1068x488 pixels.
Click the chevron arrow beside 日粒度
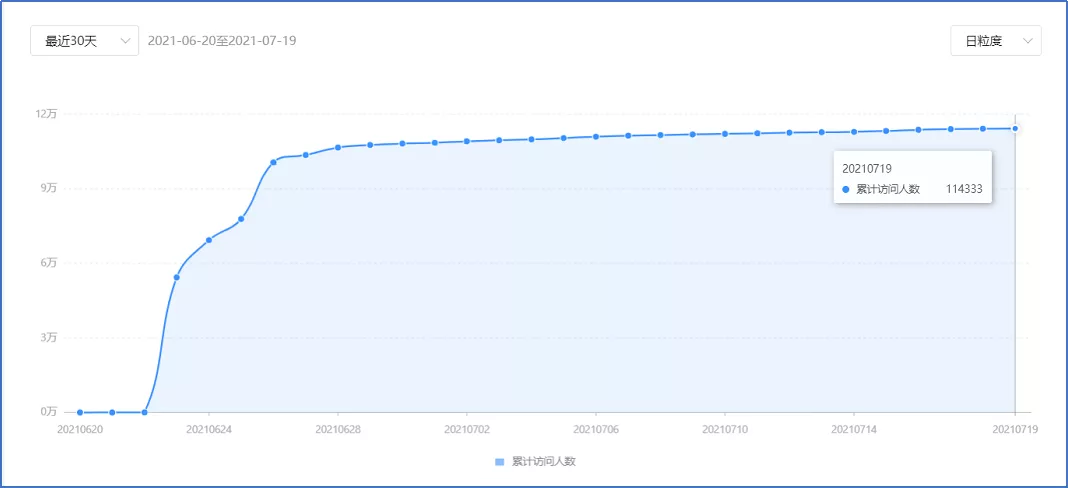coord(1027,41)
